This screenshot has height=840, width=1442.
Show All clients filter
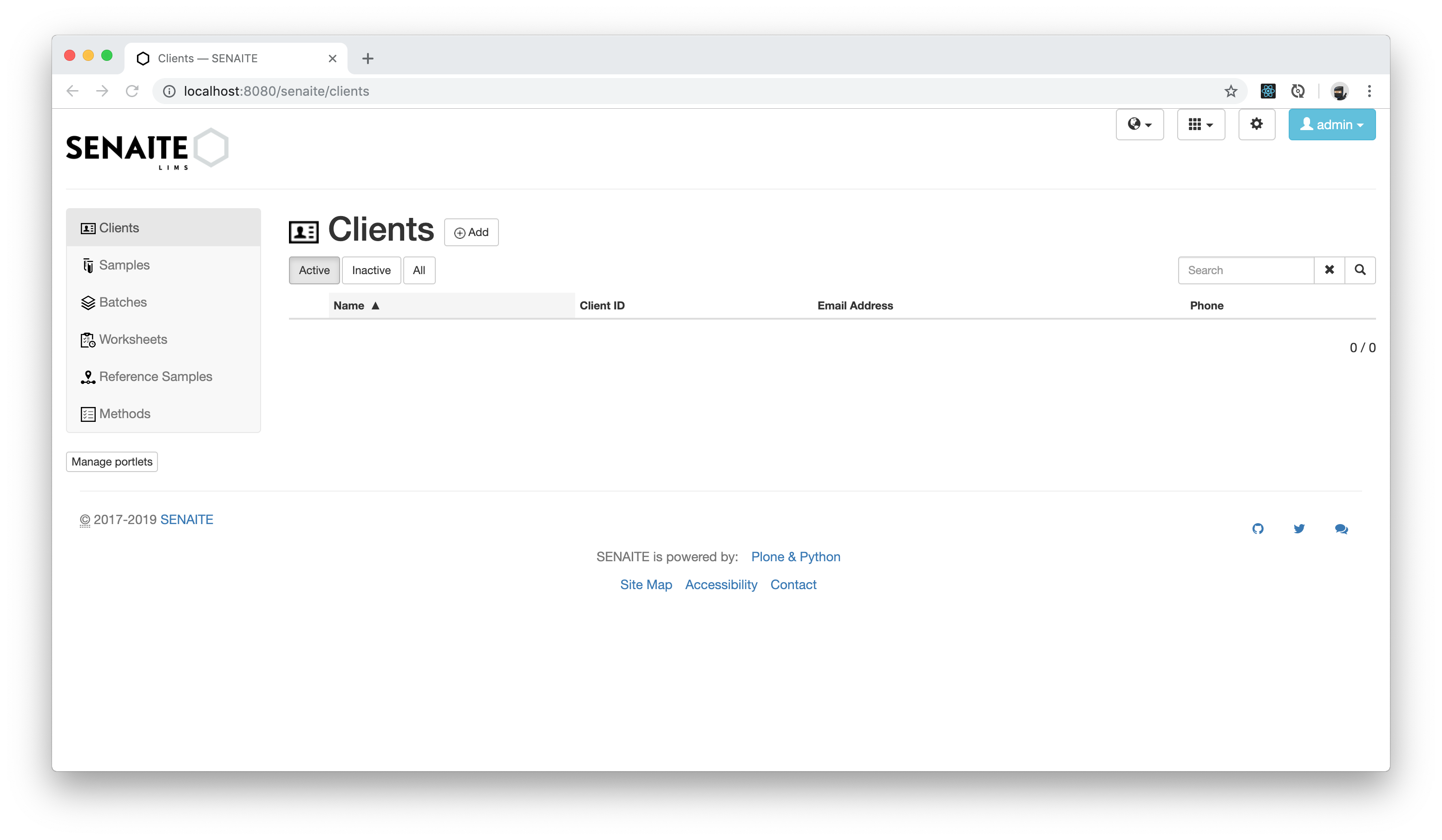[x=419, y=270]
